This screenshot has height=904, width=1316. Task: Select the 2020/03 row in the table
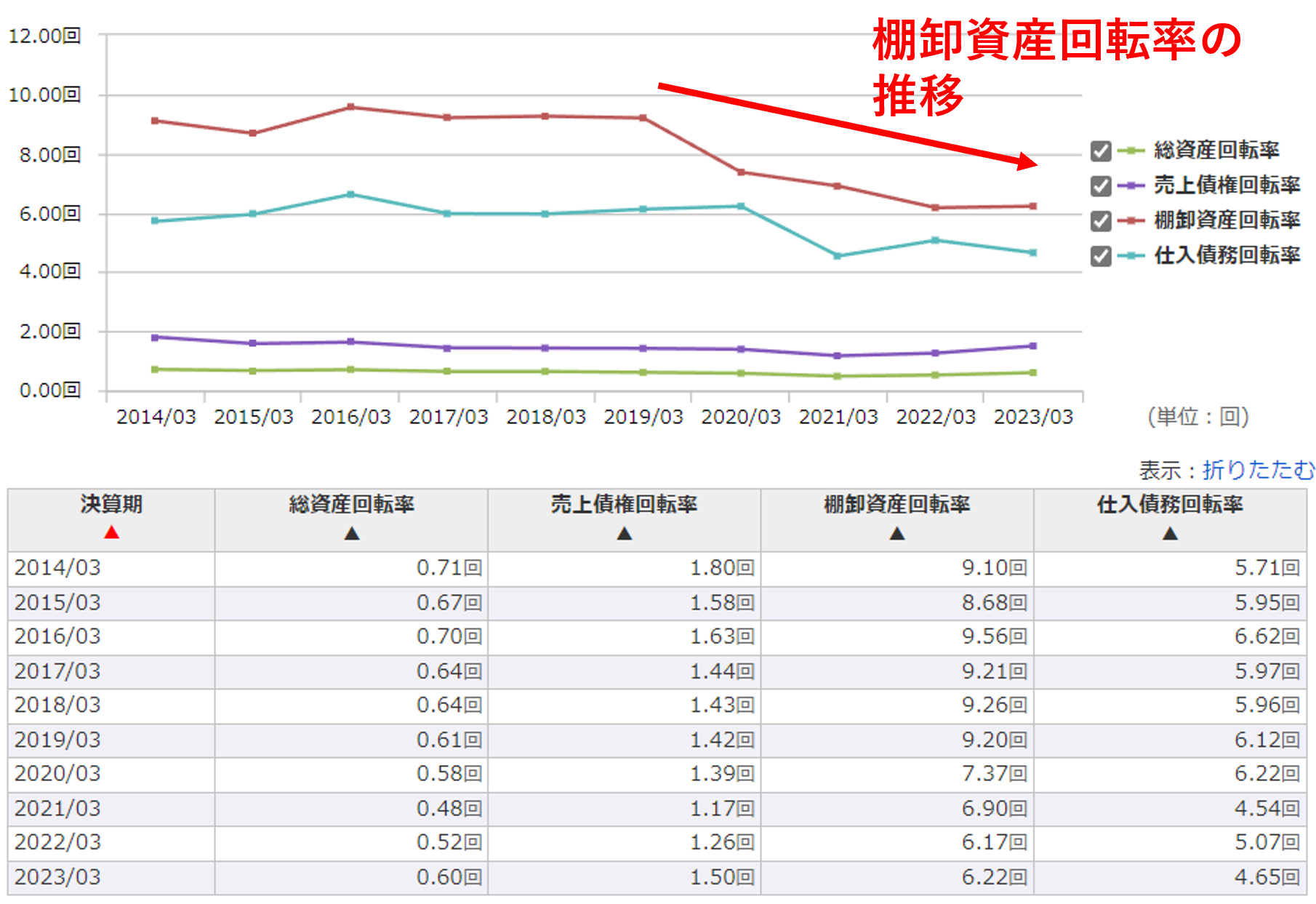pyautogui.click(x=58, y=774)
